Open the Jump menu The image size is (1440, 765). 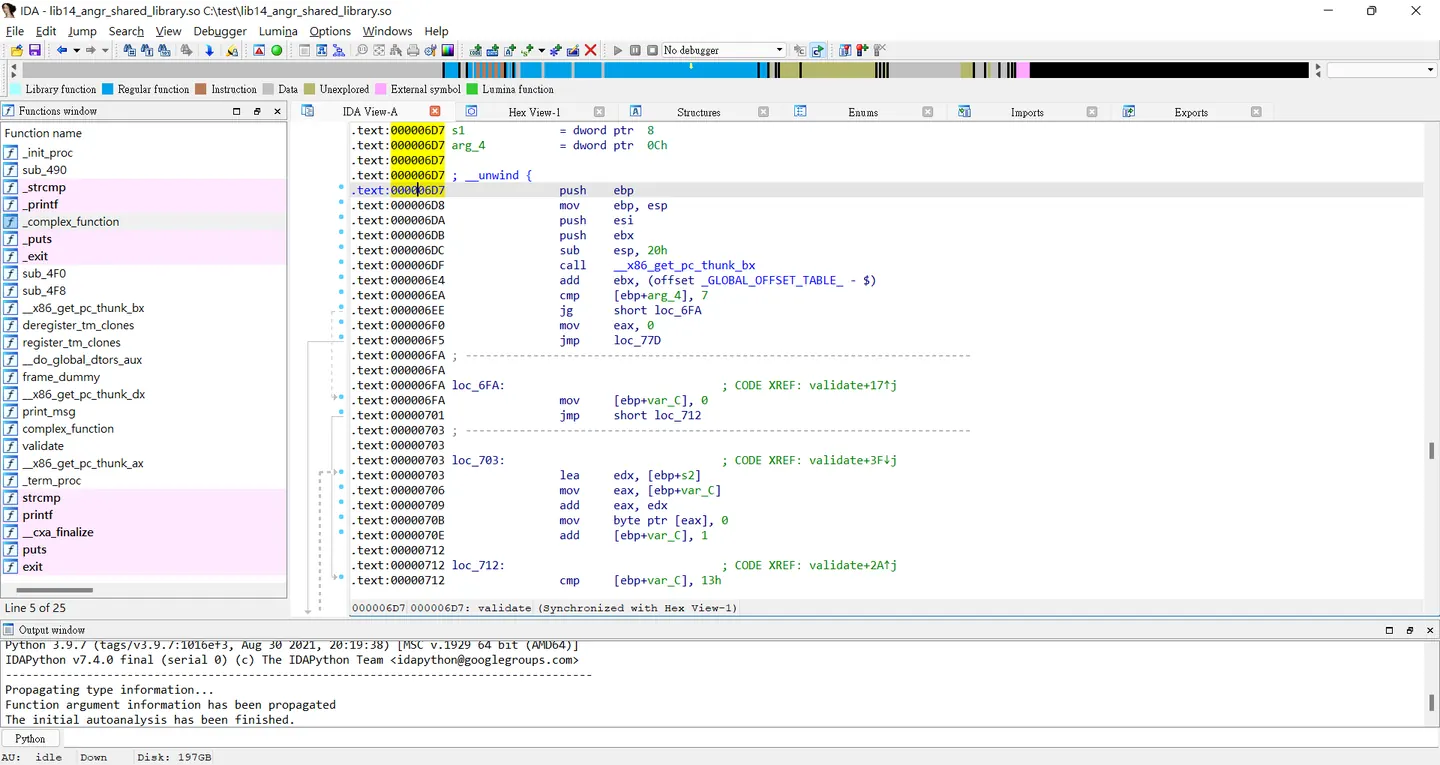tap(82, 31)
